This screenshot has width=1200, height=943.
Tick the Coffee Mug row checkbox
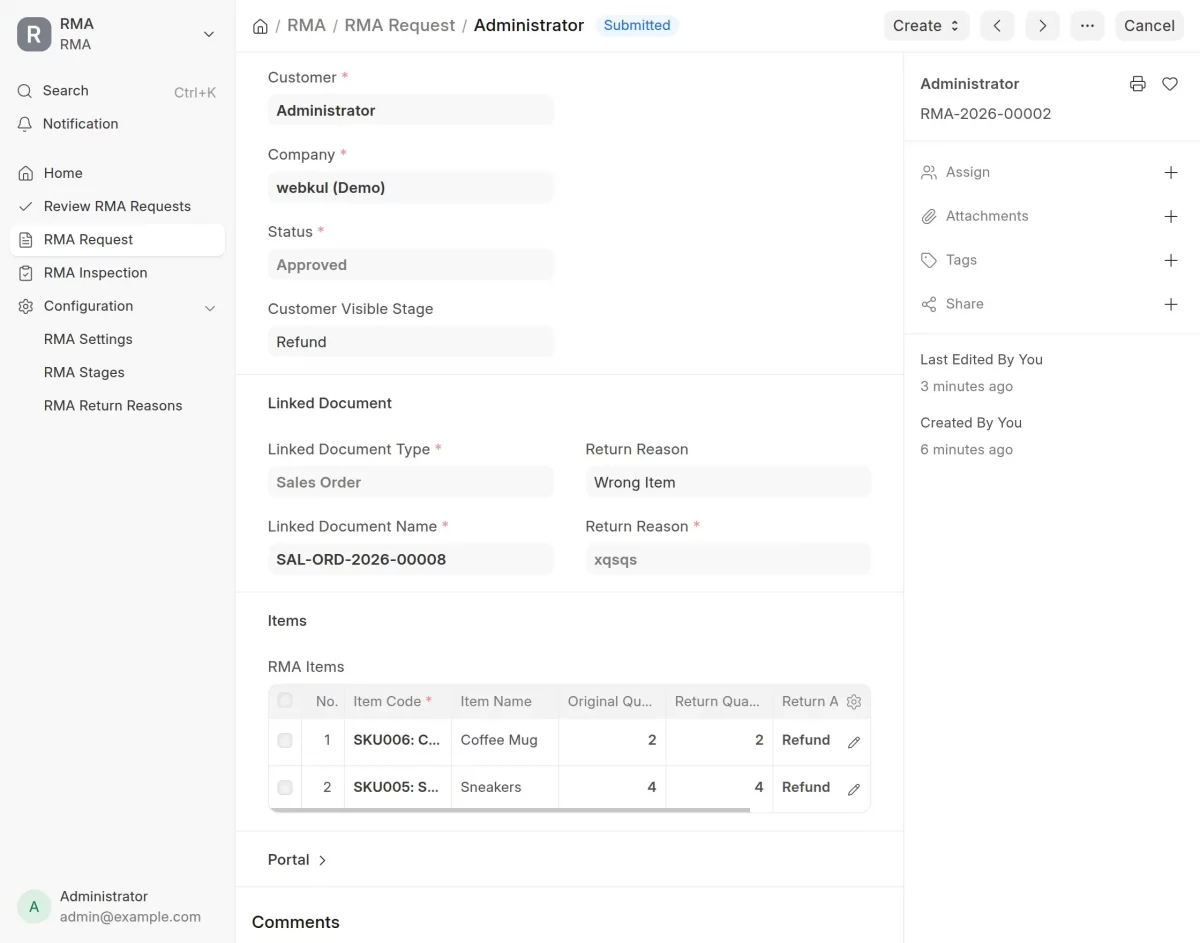click(285, 740)
